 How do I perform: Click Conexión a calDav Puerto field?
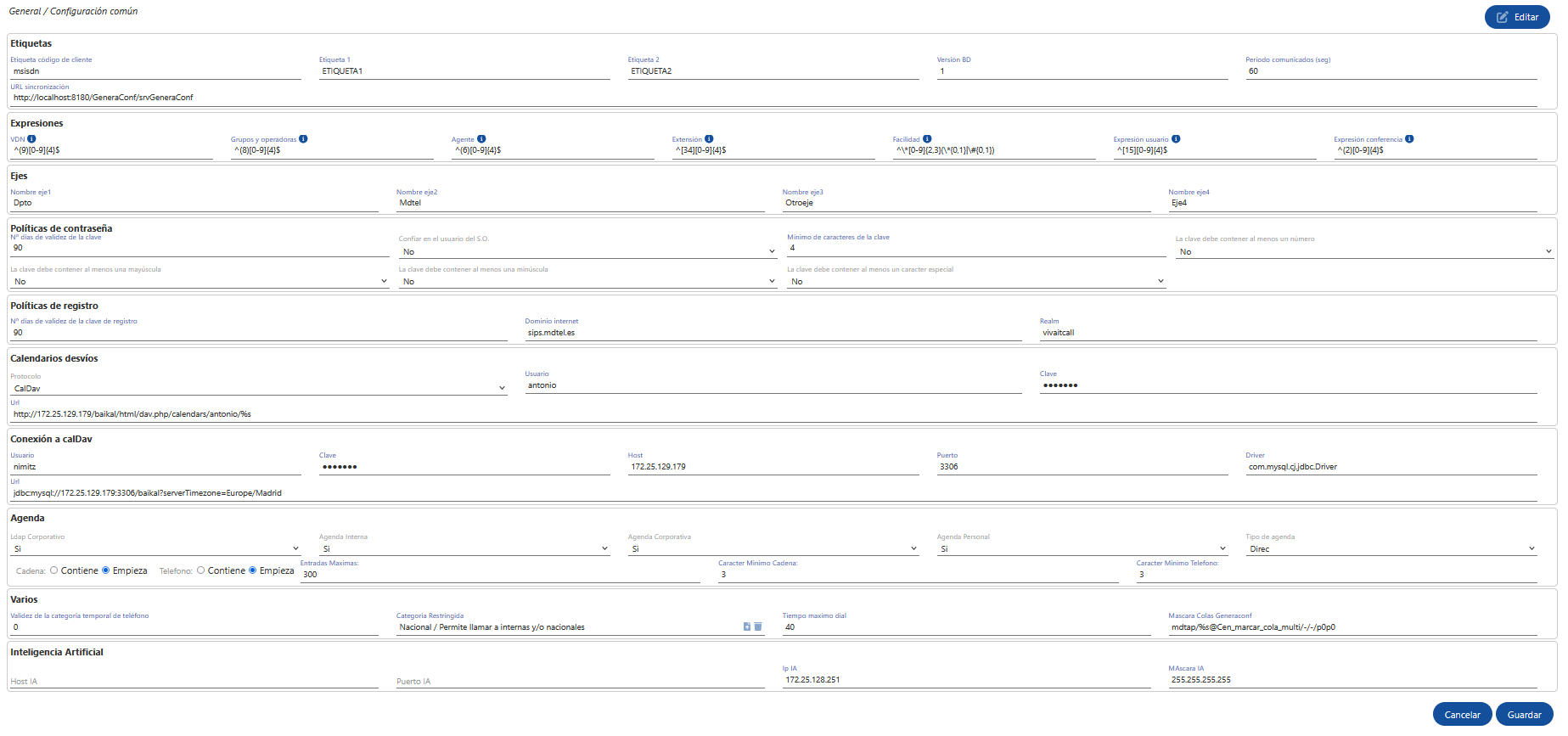(x=1082, y=467)
